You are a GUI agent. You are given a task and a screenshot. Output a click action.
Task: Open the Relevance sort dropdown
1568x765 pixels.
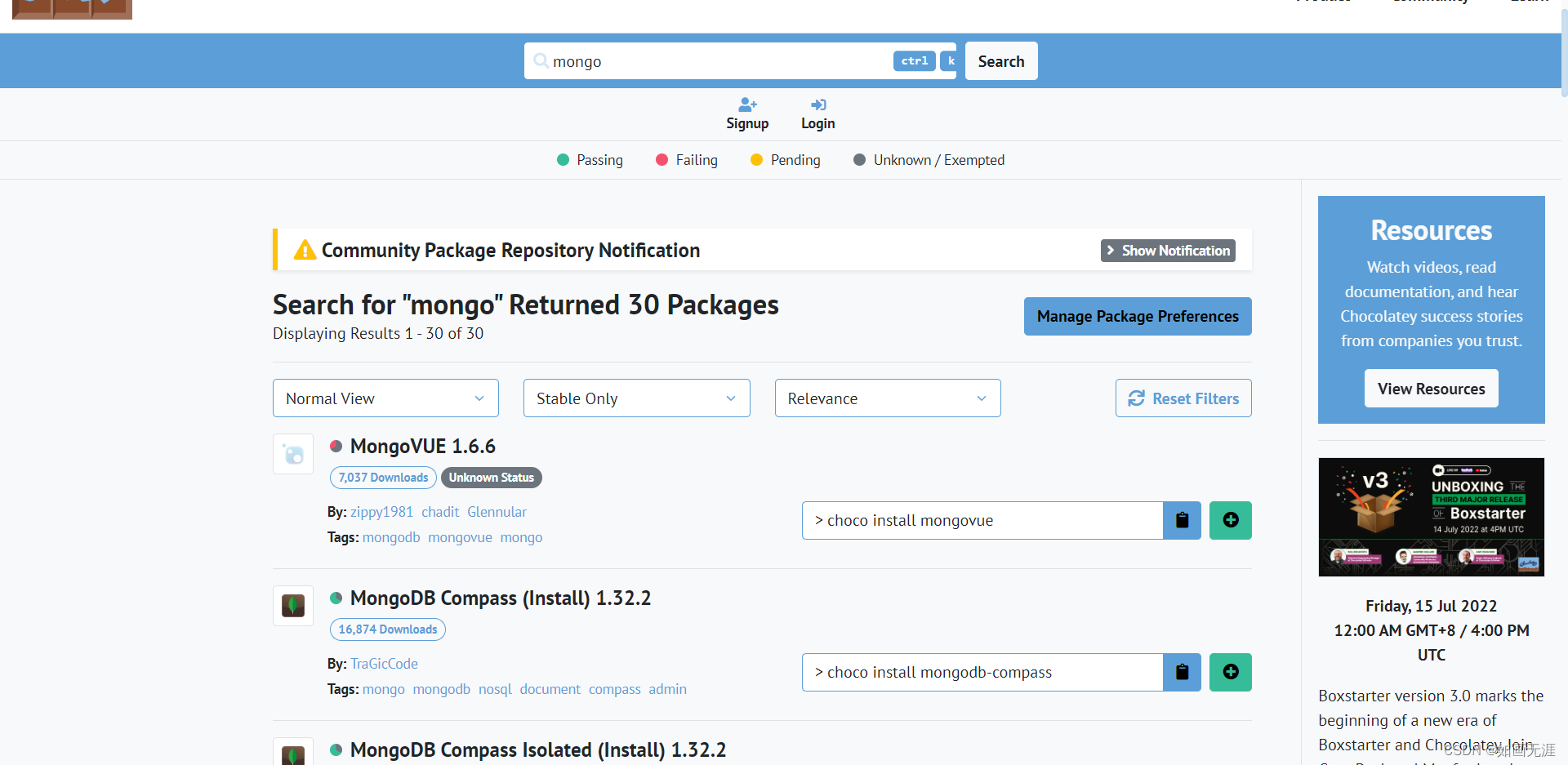point(888,398)
